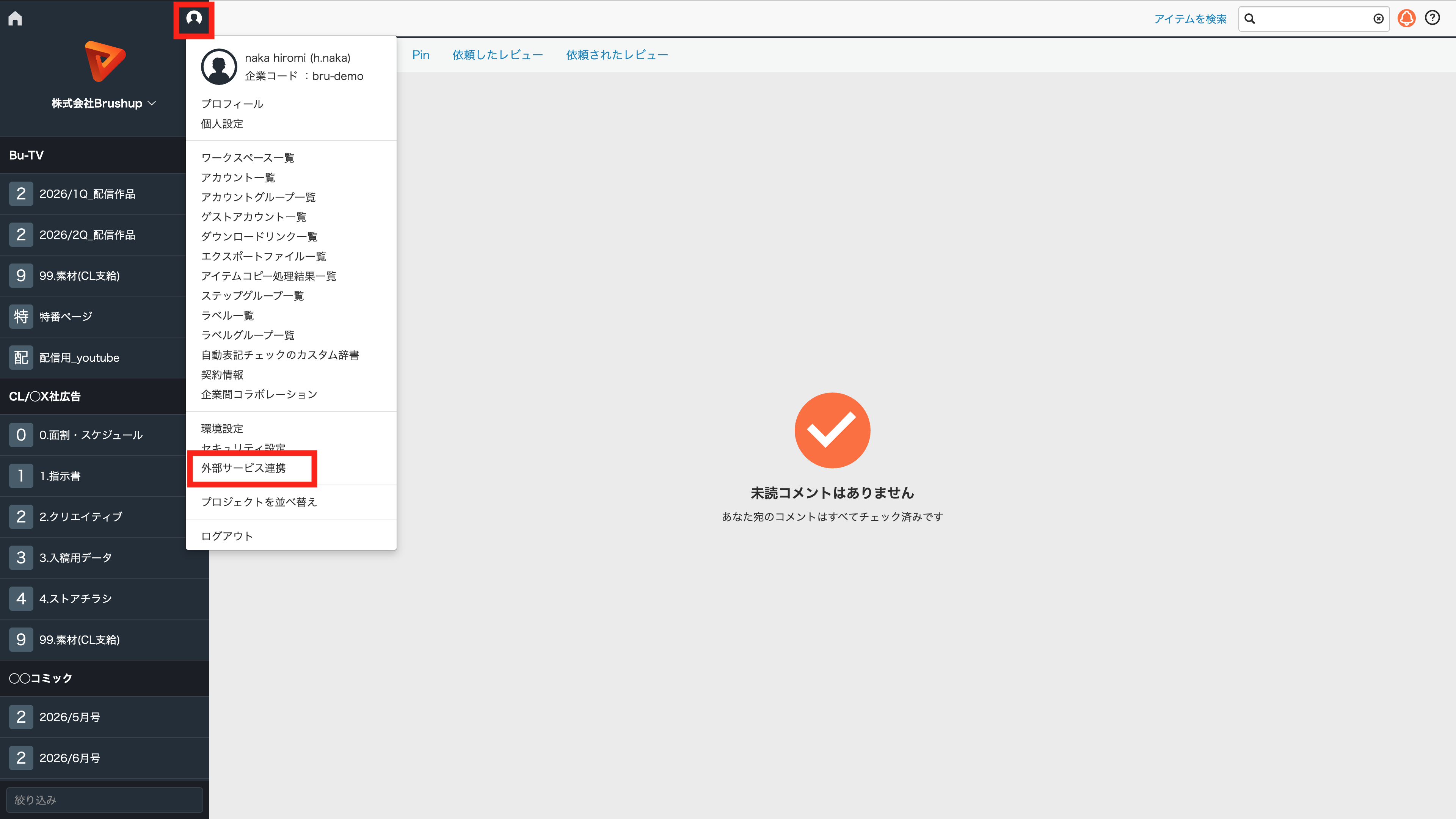Select the 〇〇コミック workspace header
The image size is (1456, 819).
tap(105, 678)
